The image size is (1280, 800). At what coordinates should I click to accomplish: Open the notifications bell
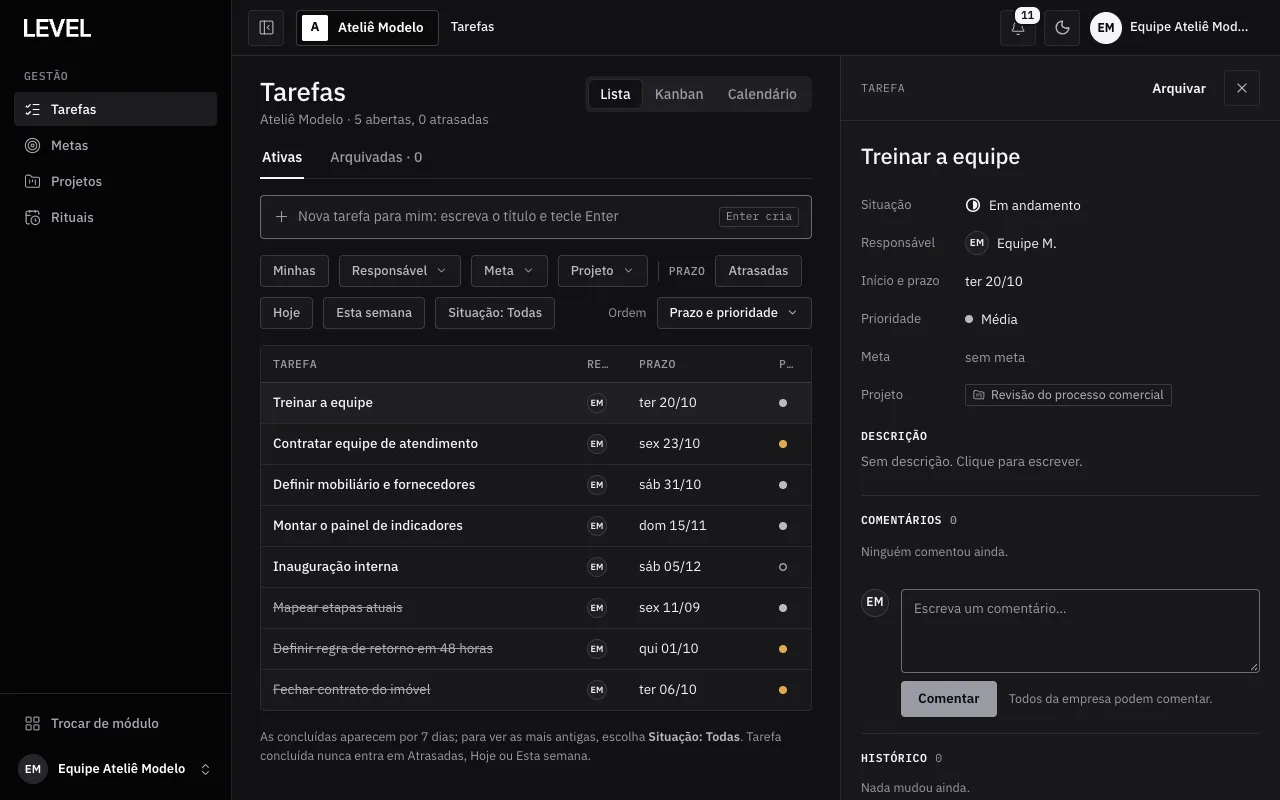click(1018, 28)
